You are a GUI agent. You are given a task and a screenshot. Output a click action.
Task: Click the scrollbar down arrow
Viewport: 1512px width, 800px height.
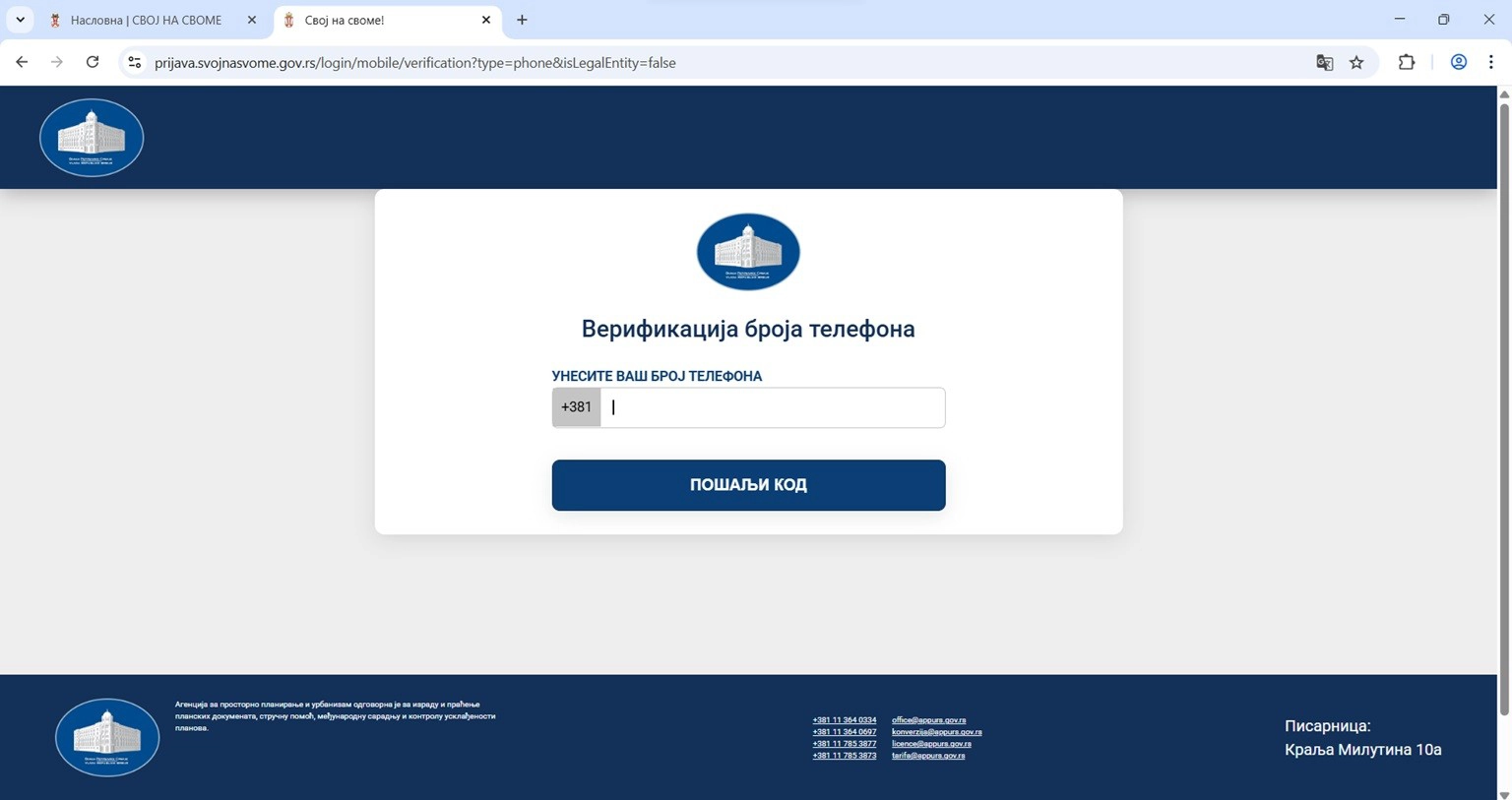[x=1504, y=794]
